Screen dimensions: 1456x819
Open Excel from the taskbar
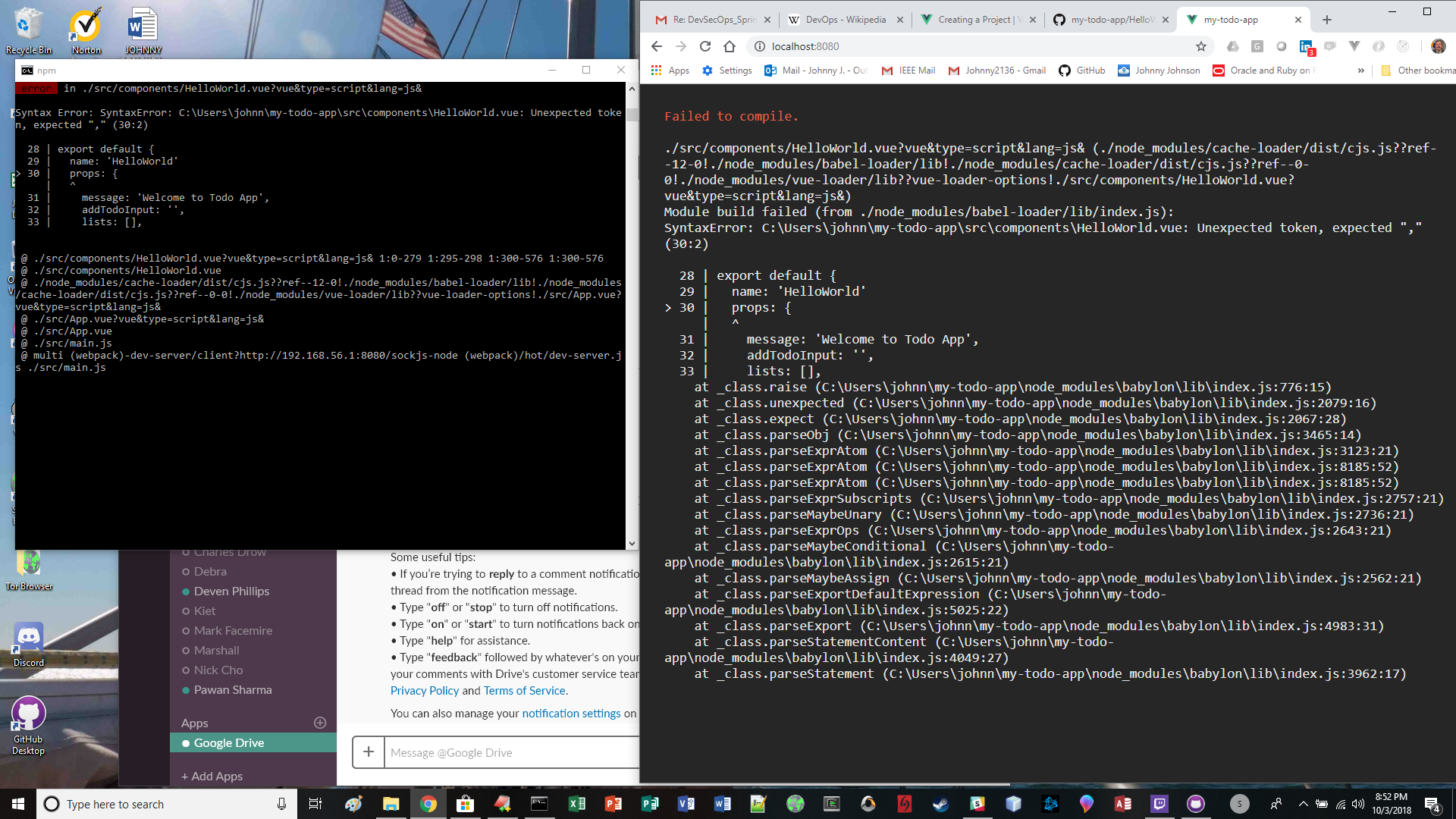point(576,804)
